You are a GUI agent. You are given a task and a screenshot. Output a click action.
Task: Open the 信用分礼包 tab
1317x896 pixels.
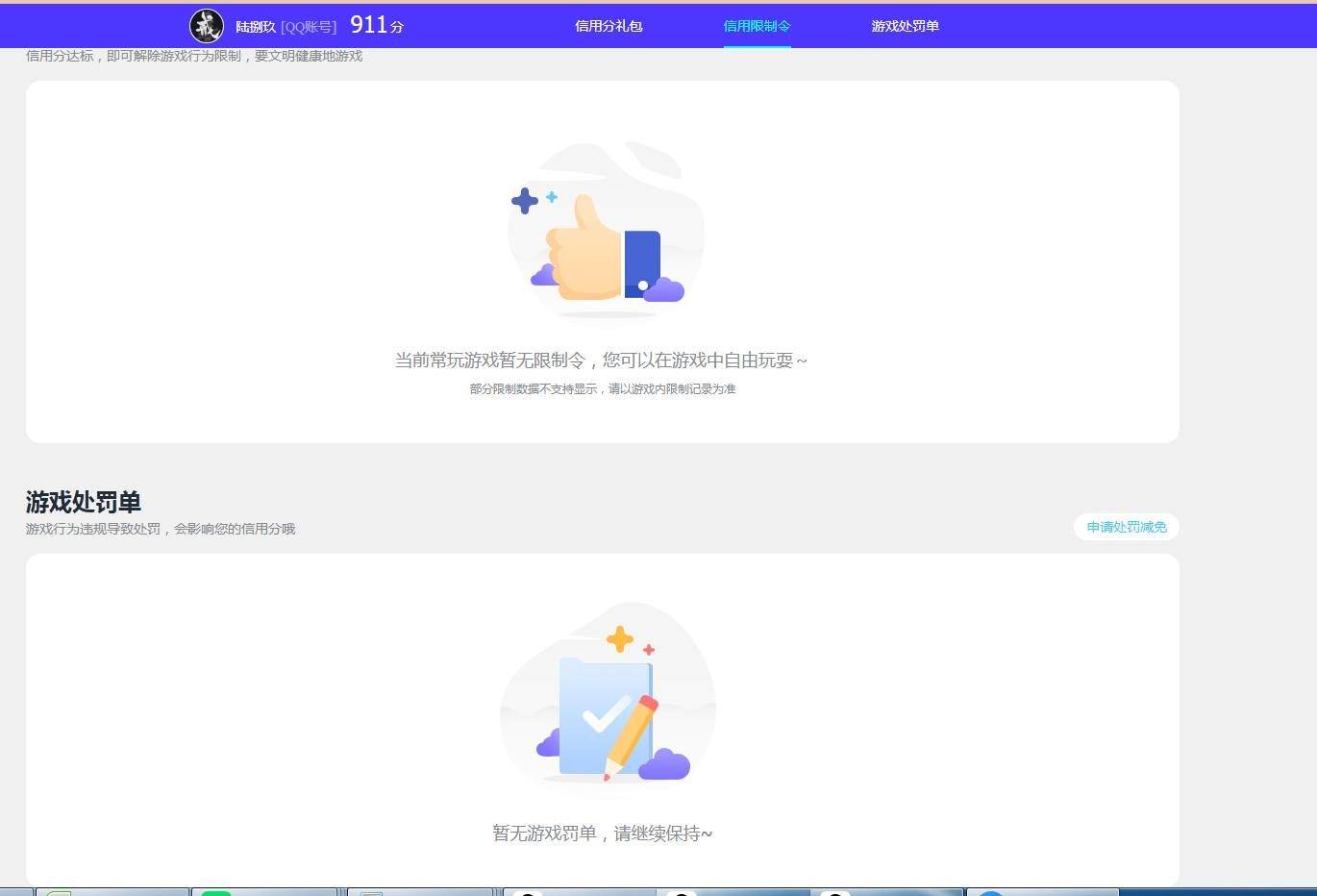coord(609,26)
